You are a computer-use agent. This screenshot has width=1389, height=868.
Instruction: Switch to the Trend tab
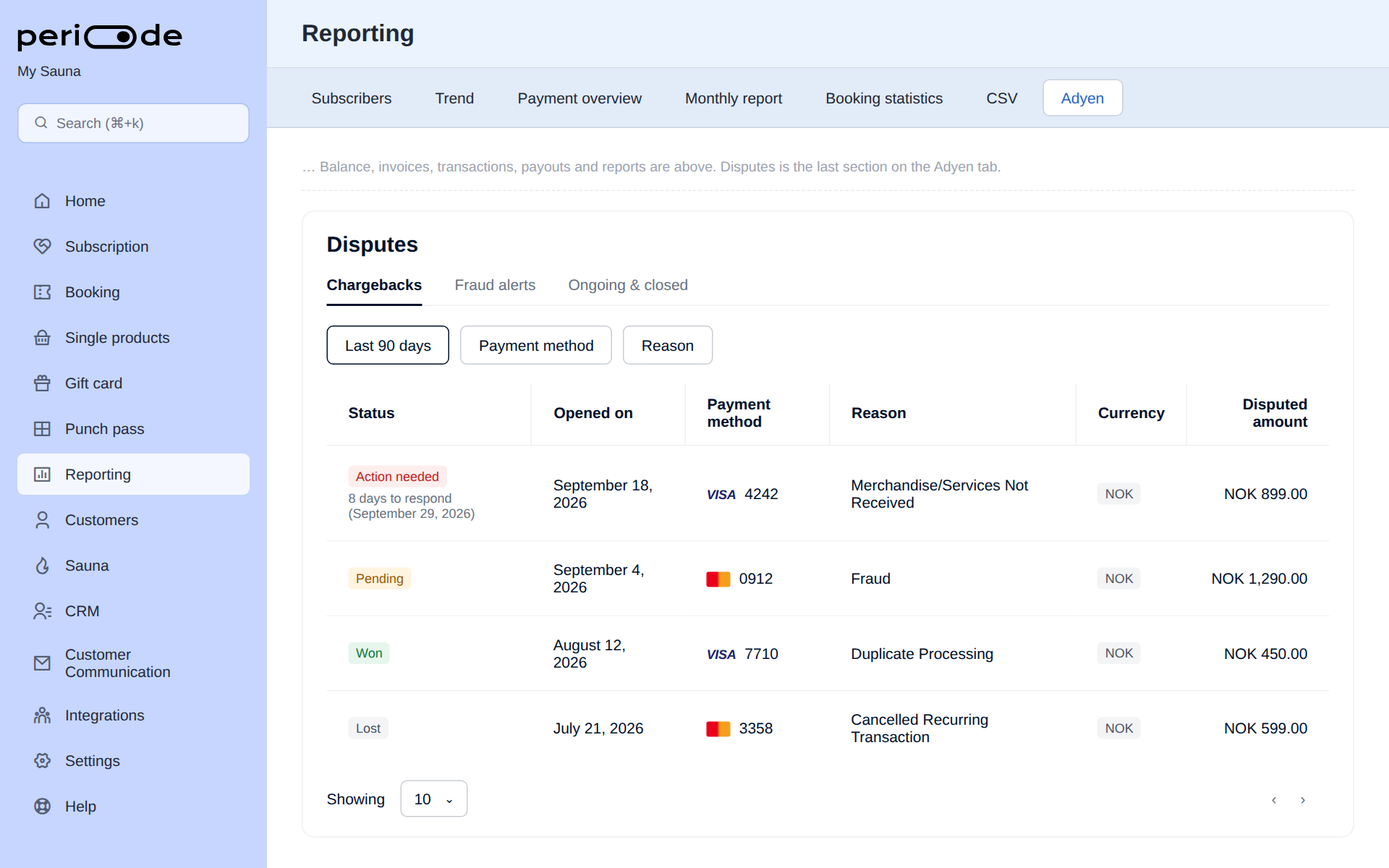(454, 98)
